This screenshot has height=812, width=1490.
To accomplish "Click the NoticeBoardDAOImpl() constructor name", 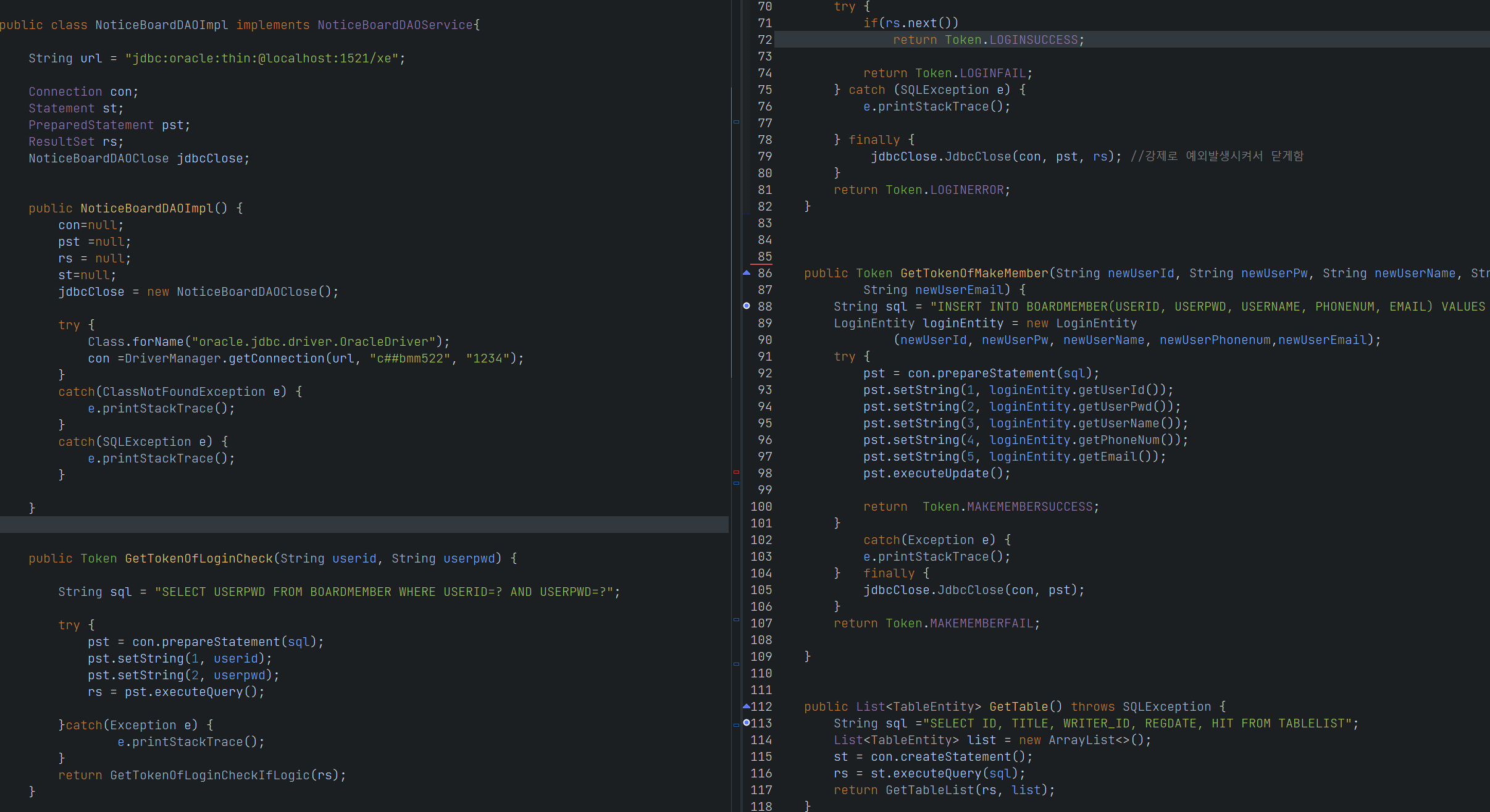I will 147,208.
